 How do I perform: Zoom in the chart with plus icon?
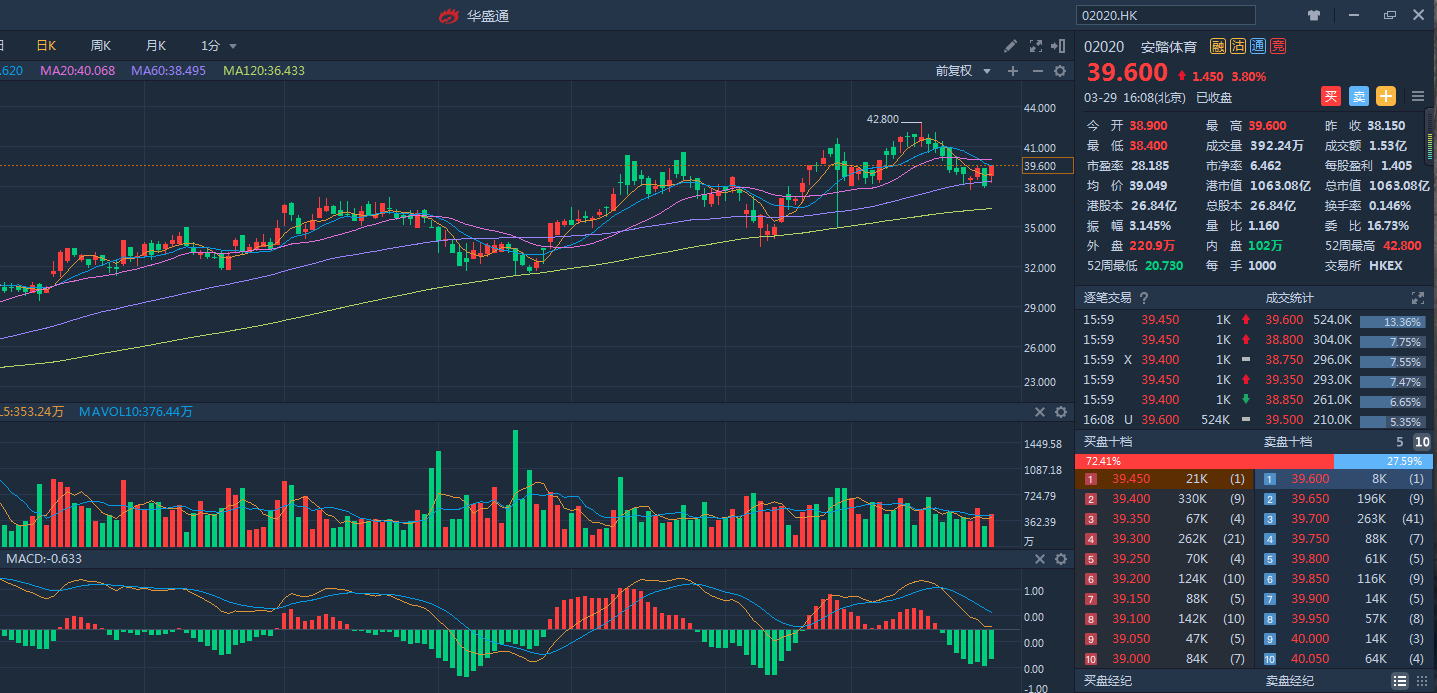pos(1013,71)
